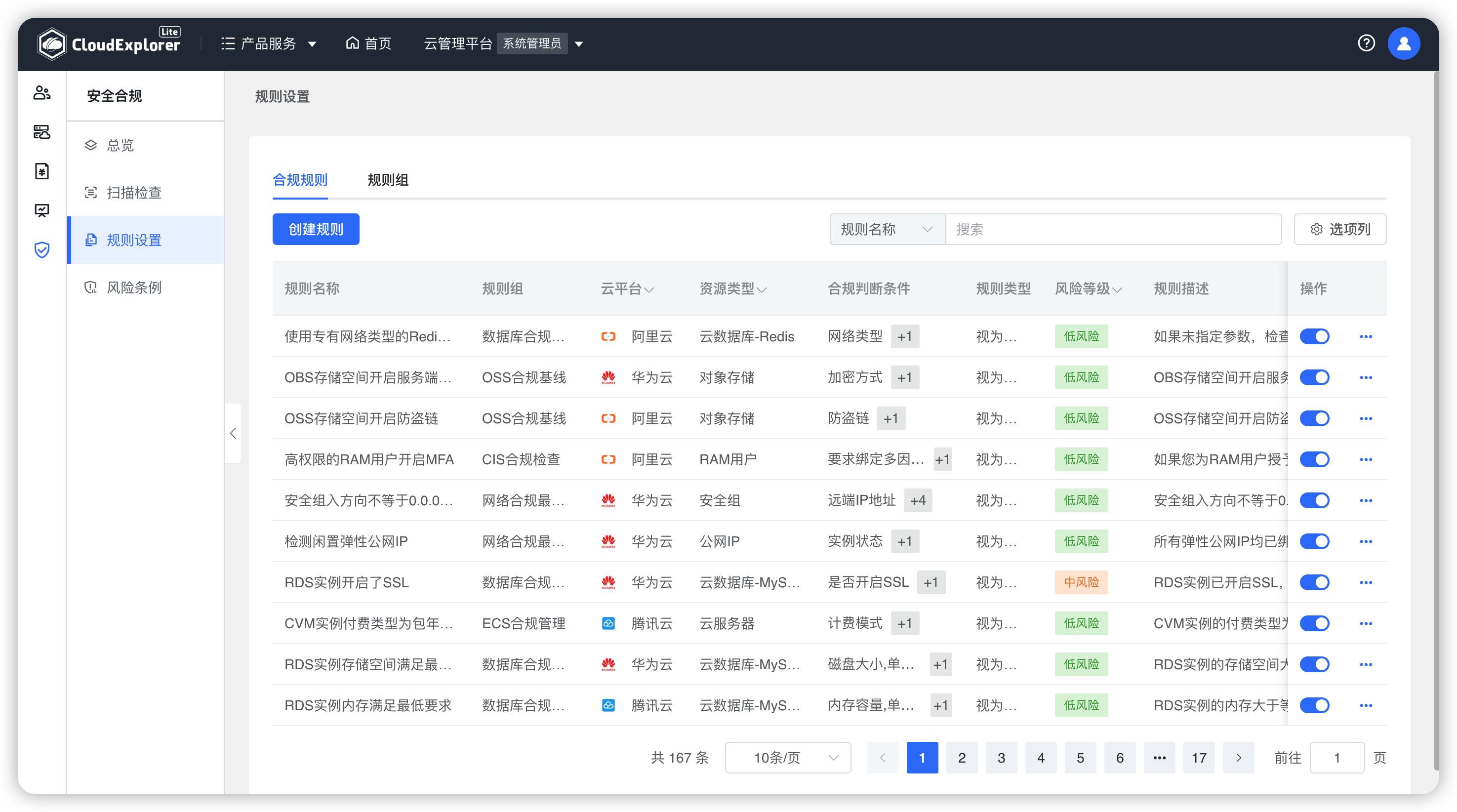Expand the +4 conditions tag for 远端IP地址

[918, 500]
